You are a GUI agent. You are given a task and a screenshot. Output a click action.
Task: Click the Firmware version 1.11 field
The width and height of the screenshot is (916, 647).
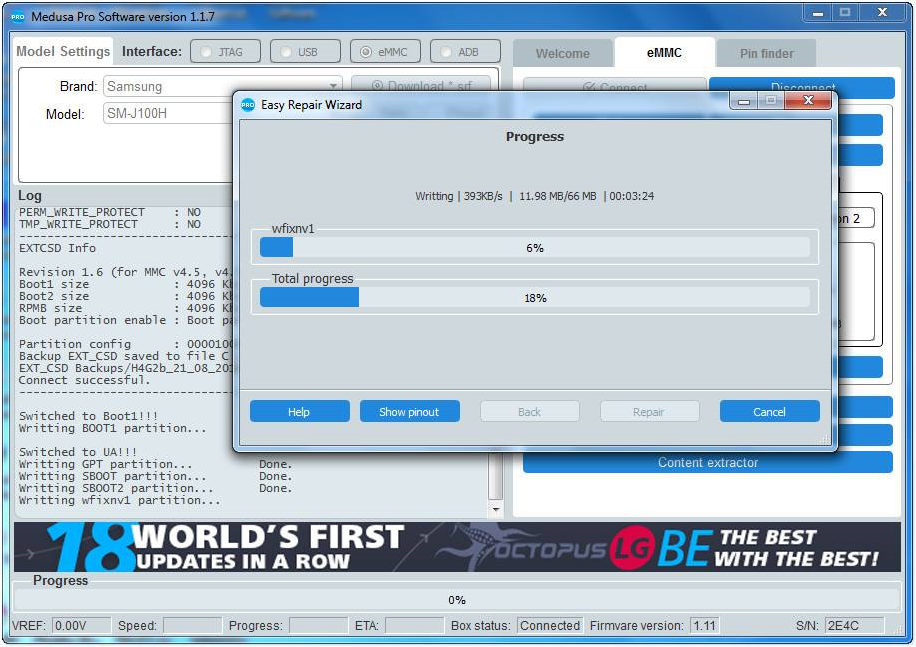pyautogui.click(x=705, y=625)
